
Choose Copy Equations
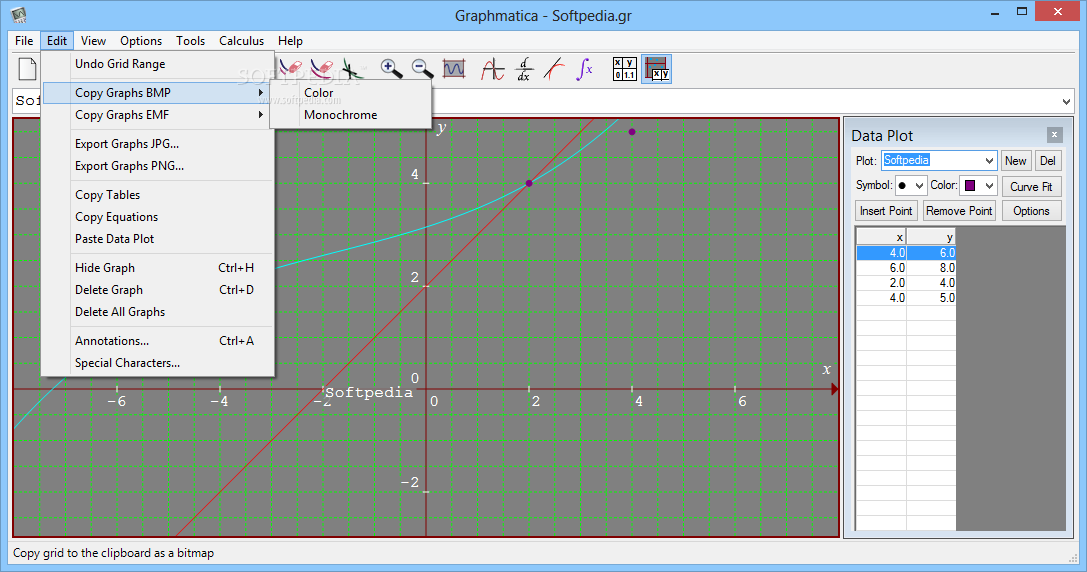(158, 217)
